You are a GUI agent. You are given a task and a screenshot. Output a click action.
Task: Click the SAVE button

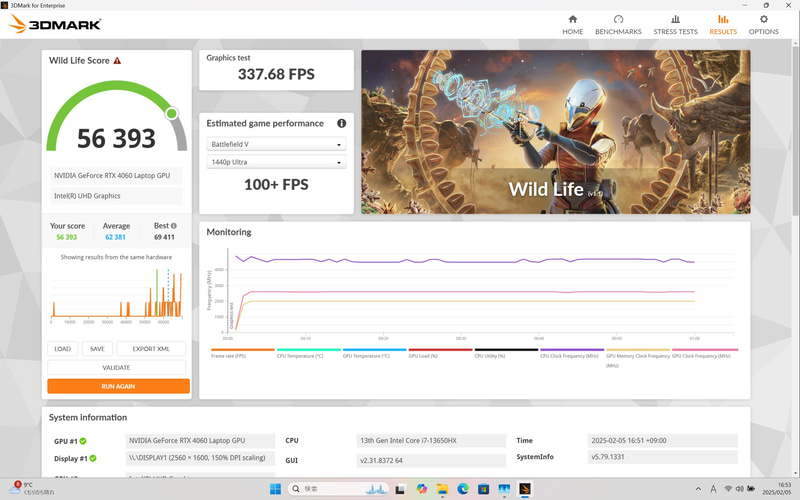[97, 349]
